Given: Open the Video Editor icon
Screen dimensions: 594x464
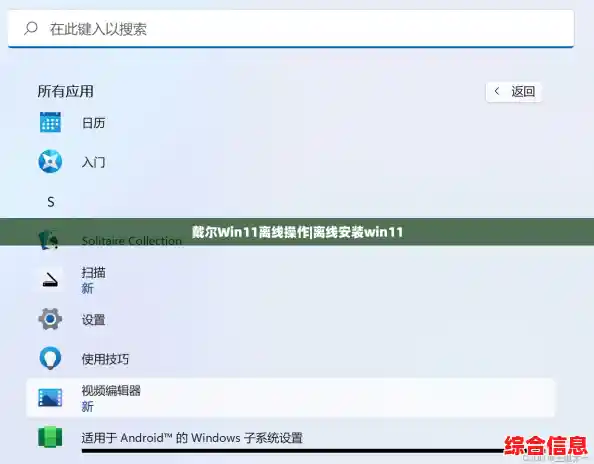Looking at the screenshot, I should click(x=50, y=398).
